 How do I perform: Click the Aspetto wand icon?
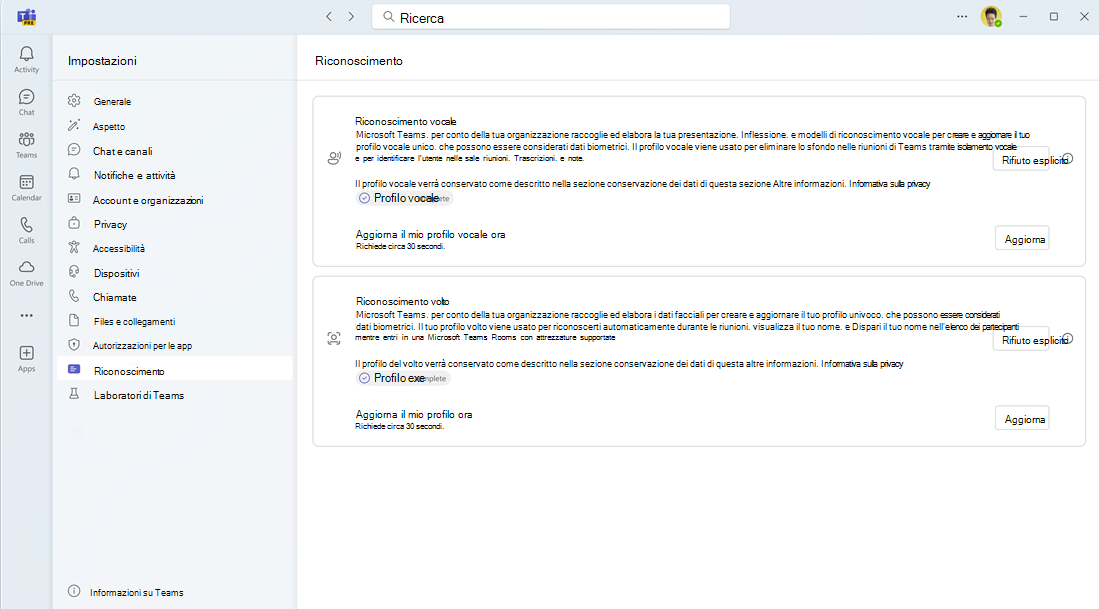click(x=74, y=125)
